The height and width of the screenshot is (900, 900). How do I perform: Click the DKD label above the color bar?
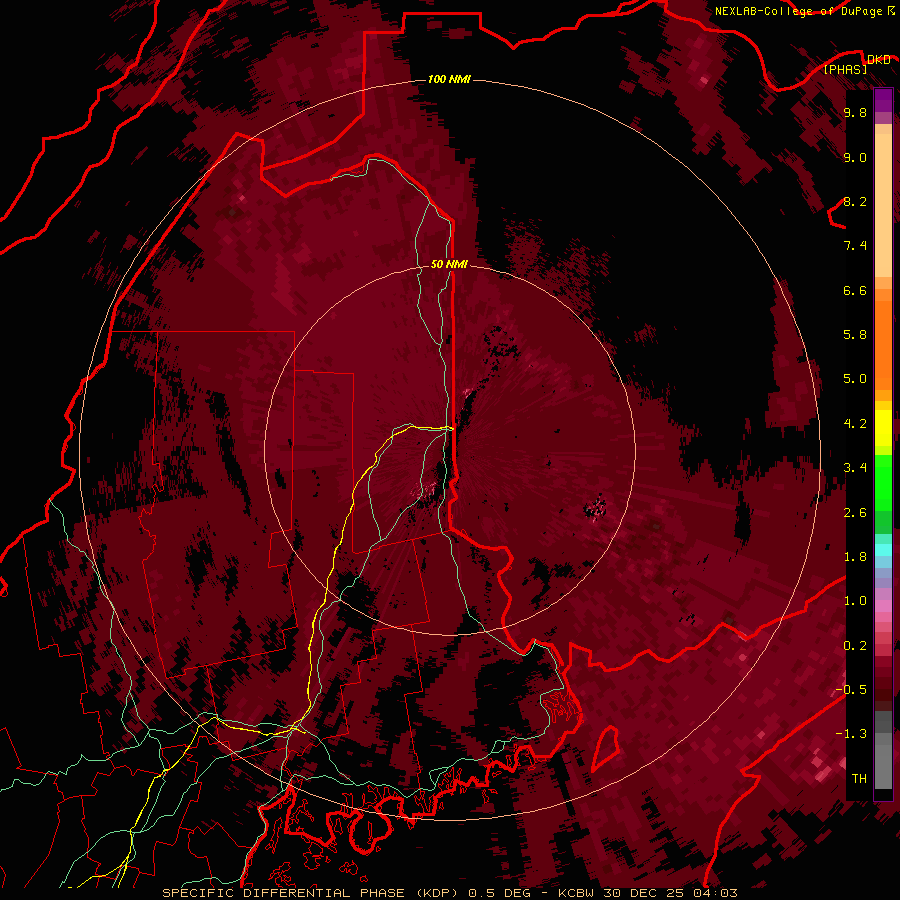point(879,59)
